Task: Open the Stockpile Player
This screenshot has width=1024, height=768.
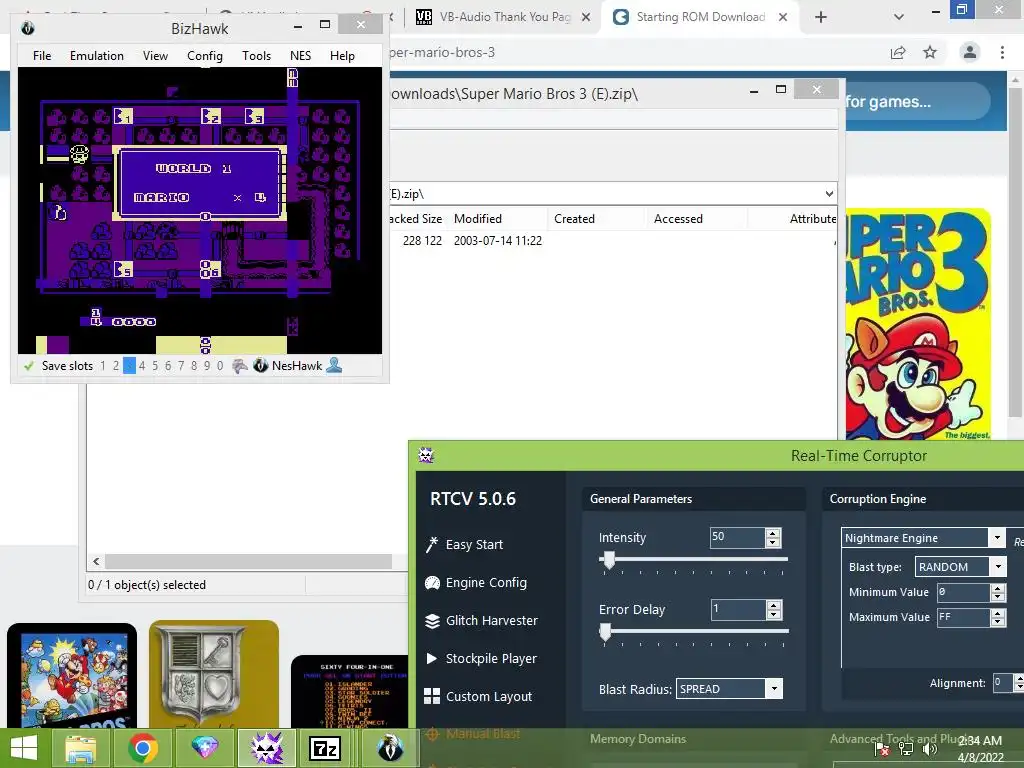Action: tap(481, 658)
